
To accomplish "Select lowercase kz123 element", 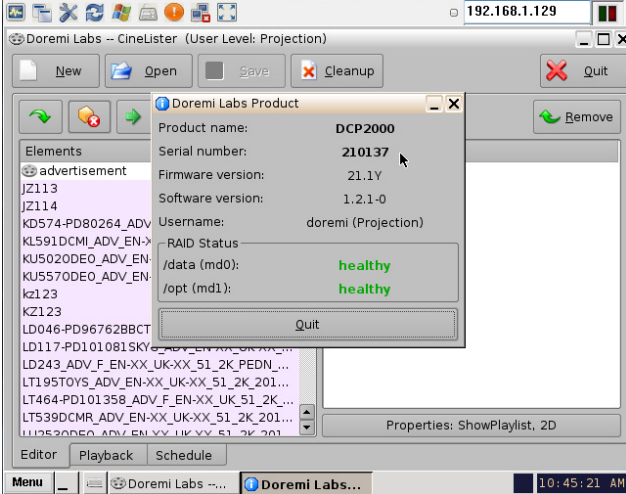I will point(86,294).
